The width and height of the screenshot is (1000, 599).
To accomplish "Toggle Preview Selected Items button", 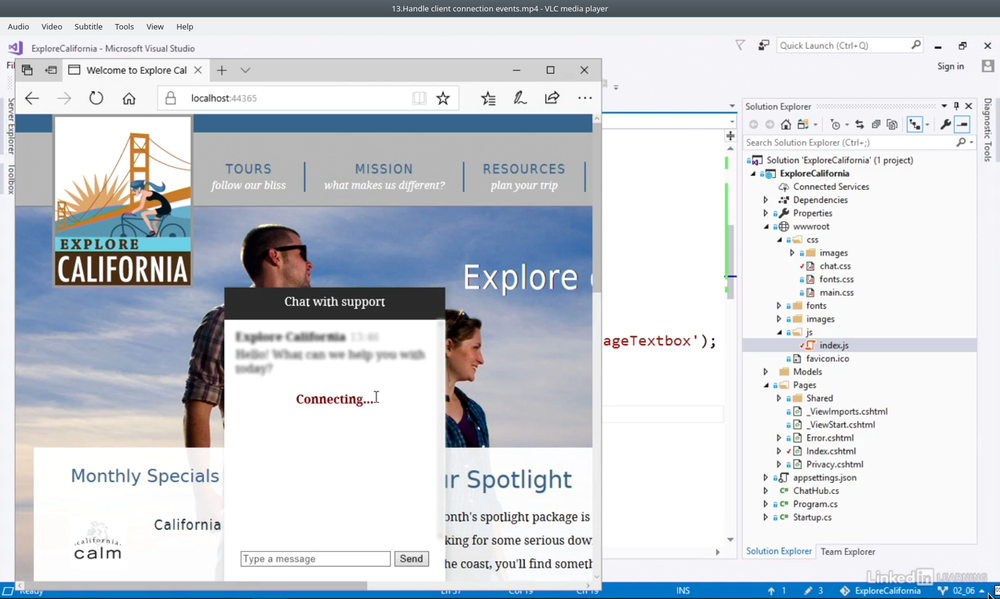I will point(962,124).
